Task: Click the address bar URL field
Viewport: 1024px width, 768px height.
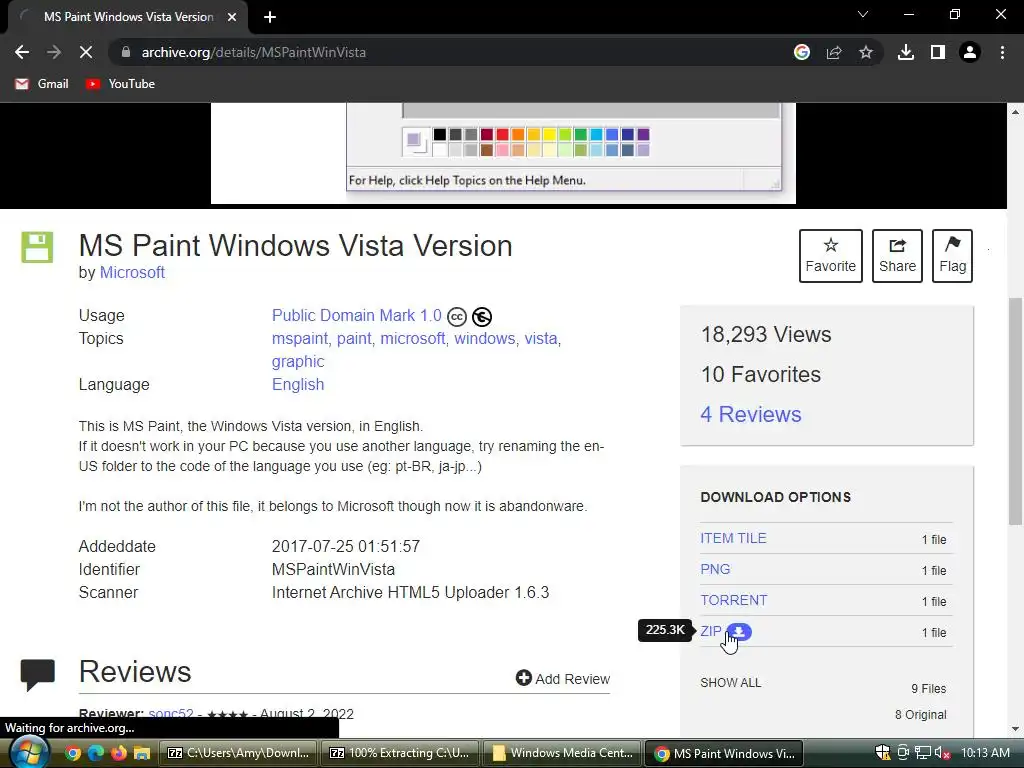Action: pos(451,52)
